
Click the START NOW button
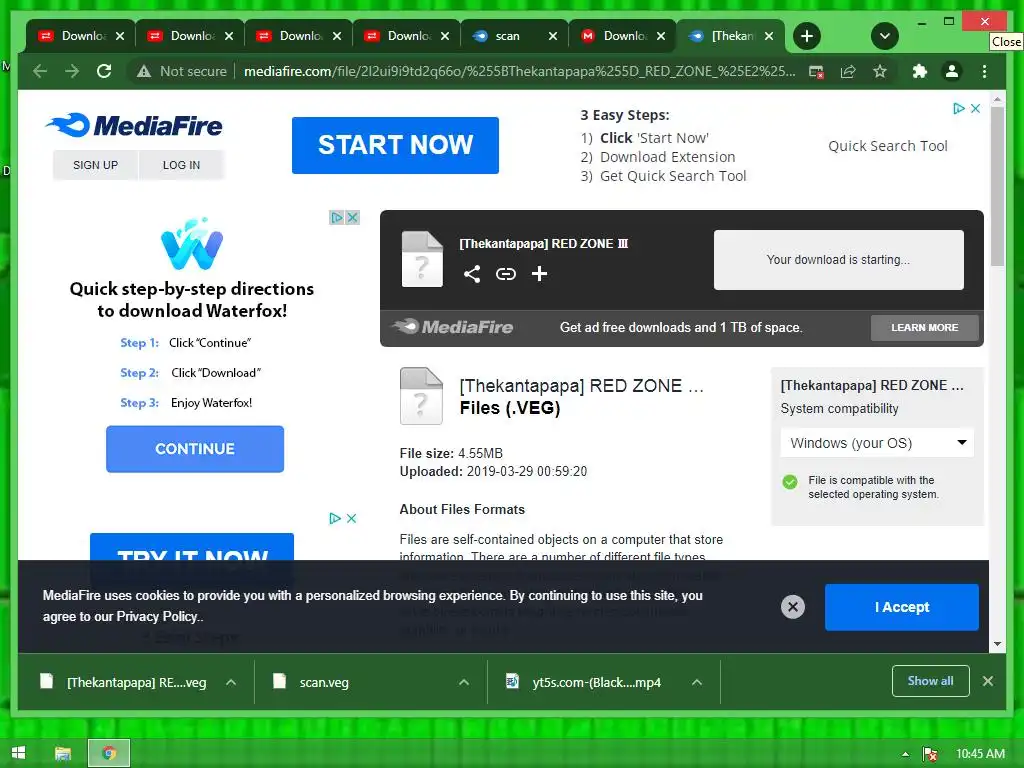(x=395, y=145)
